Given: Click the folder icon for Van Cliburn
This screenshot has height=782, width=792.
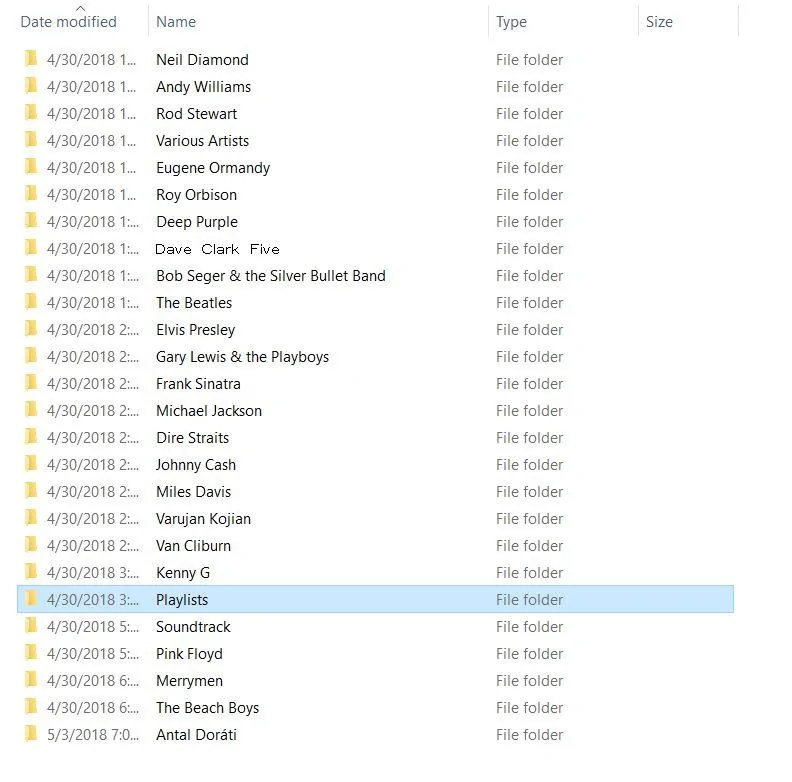Looking at the screenshot, I should pos(31,545).
